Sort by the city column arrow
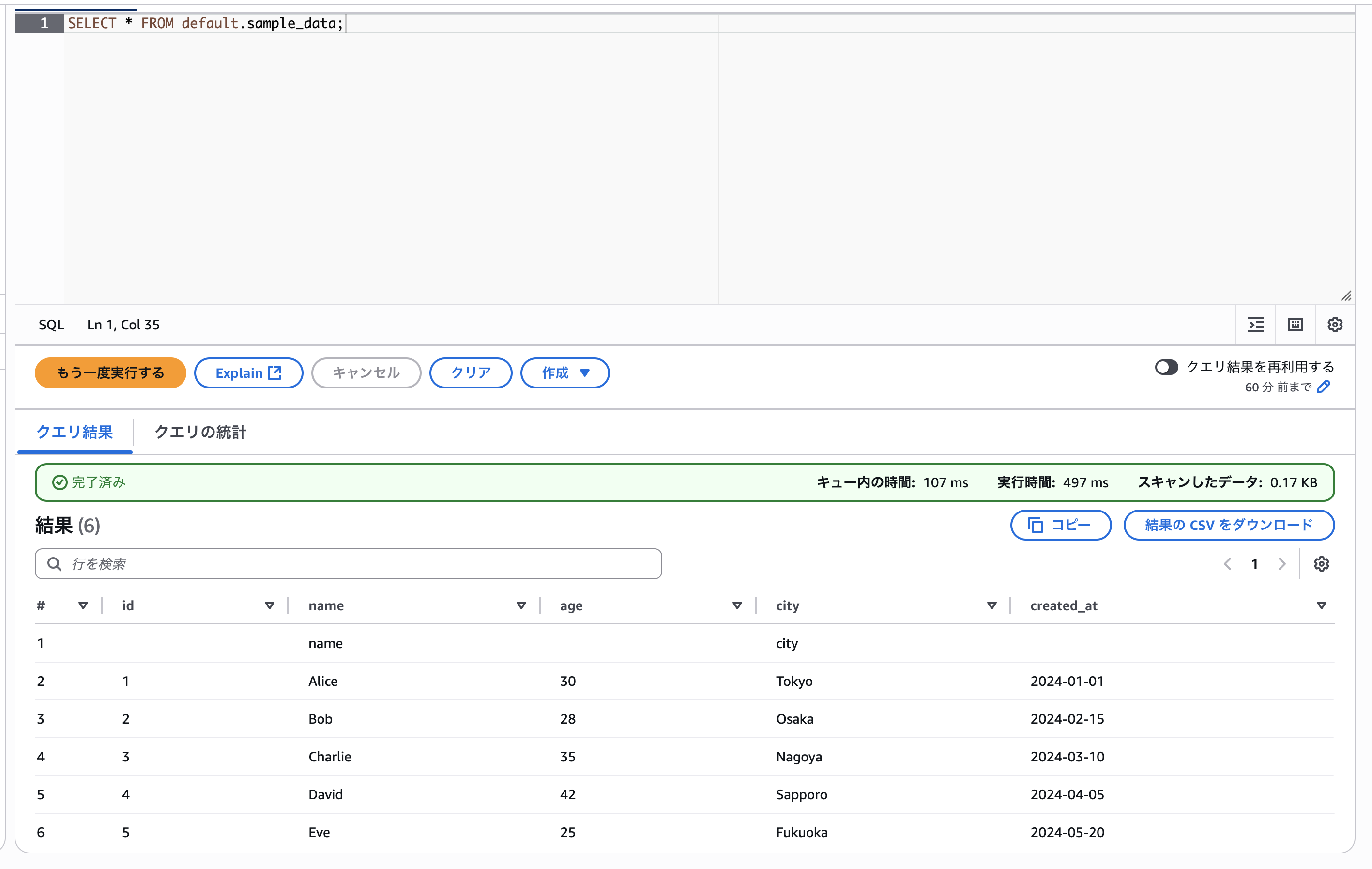Image resolution: width=1372 pixels, height=869 pixels. click(991, 605)
